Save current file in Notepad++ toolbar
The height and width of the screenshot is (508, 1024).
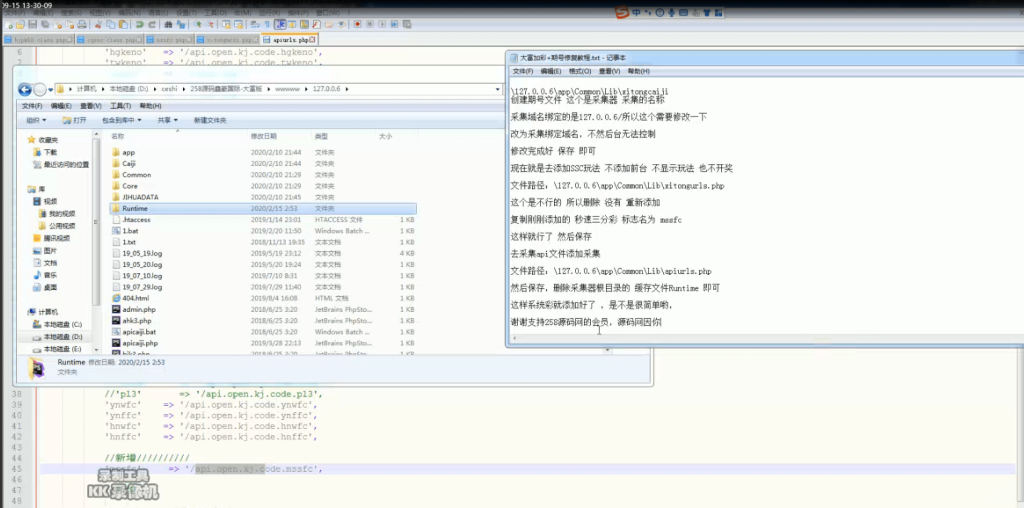pos(33,24)
